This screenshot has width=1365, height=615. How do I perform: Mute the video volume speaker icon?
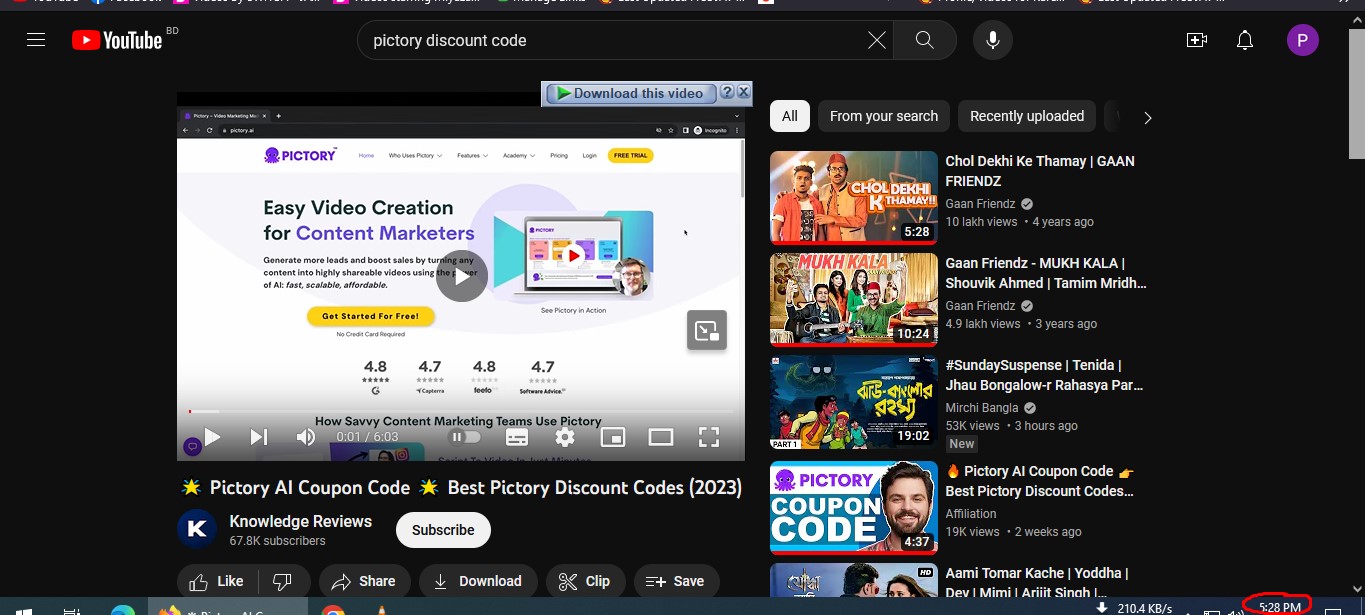(306, 437)
